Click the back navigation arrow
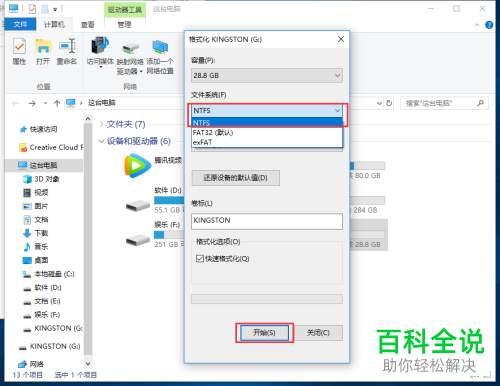500x386 pixels. tap(15, 103)
